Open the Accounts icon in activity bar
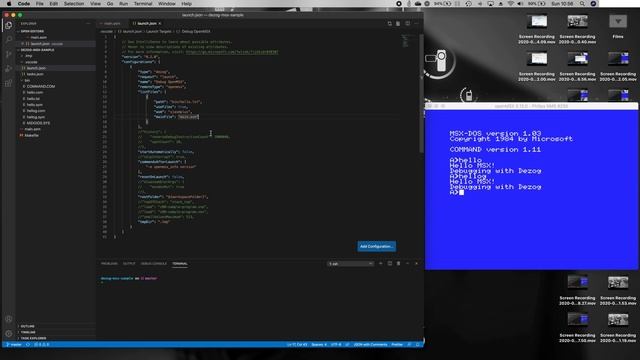Screen dimensions: 640x360 tap(9, 319)
